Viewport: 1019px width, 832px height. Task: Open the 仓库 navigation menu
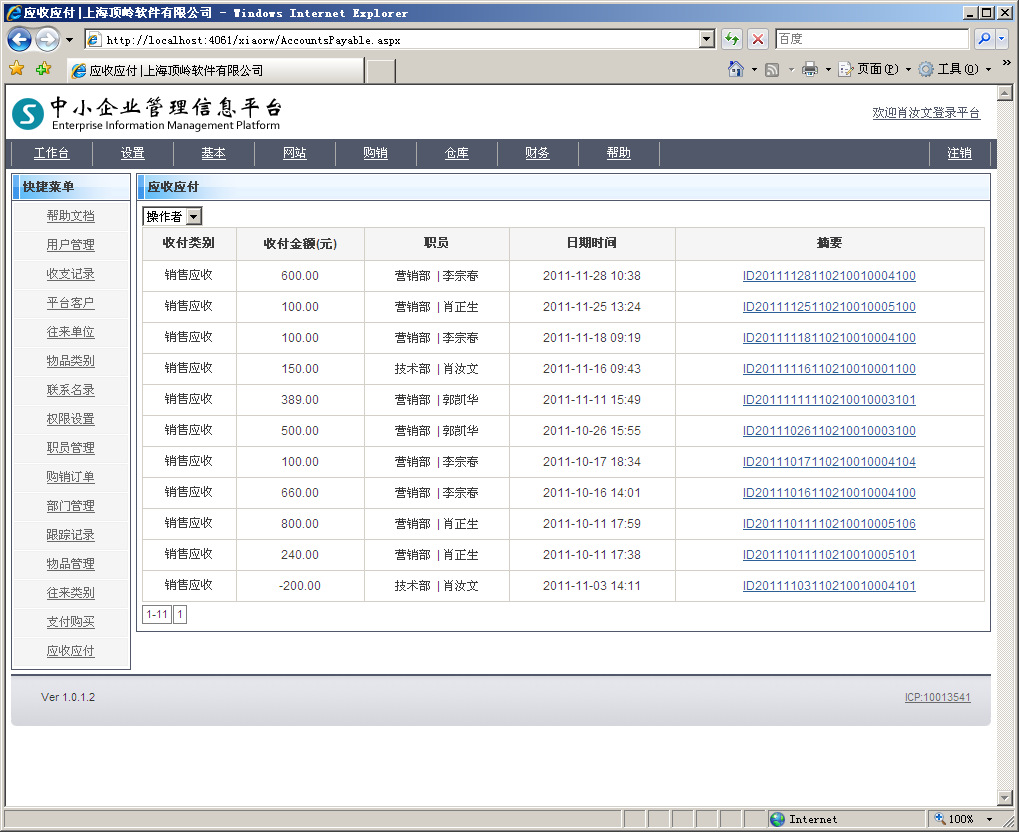point(456,153)
